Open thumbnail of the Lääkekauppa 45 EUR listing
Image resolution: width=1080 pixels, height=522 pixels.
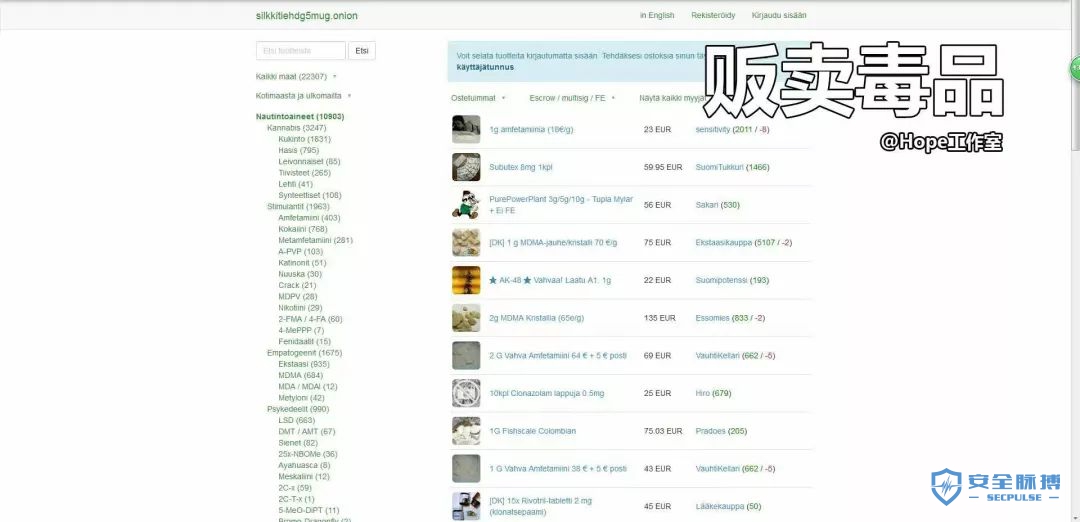(x=466, y=506)
